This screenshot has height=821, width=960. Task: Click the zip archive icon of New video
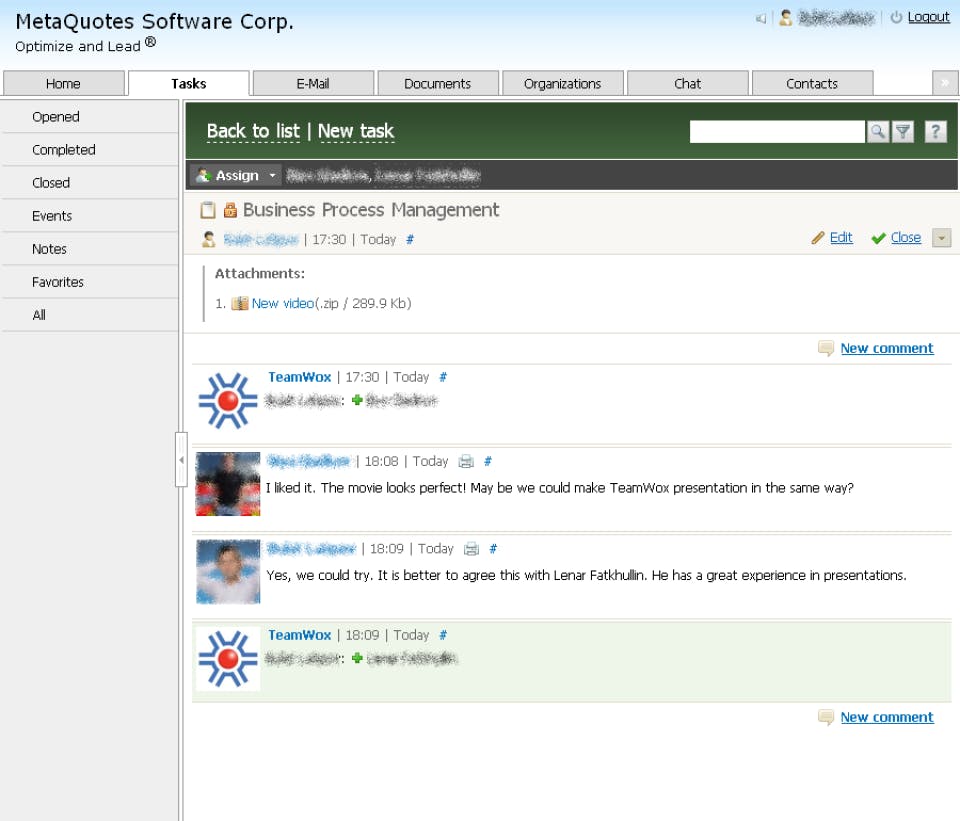239,303
